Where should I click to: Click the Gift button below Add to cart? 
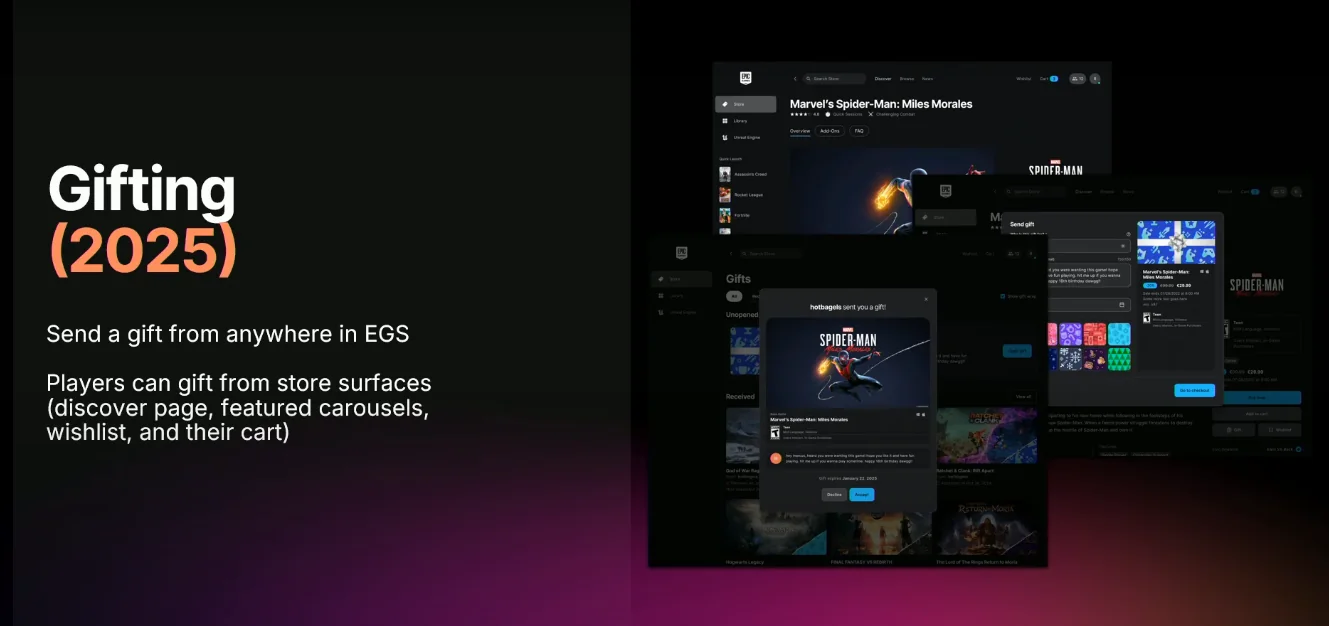point(1234,430)
